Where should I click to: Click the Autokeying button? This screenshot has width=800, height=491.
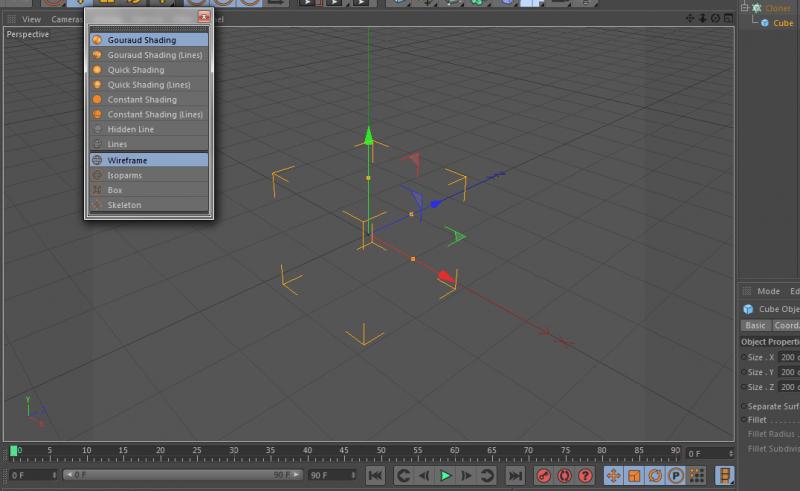(x=565, y=476)
